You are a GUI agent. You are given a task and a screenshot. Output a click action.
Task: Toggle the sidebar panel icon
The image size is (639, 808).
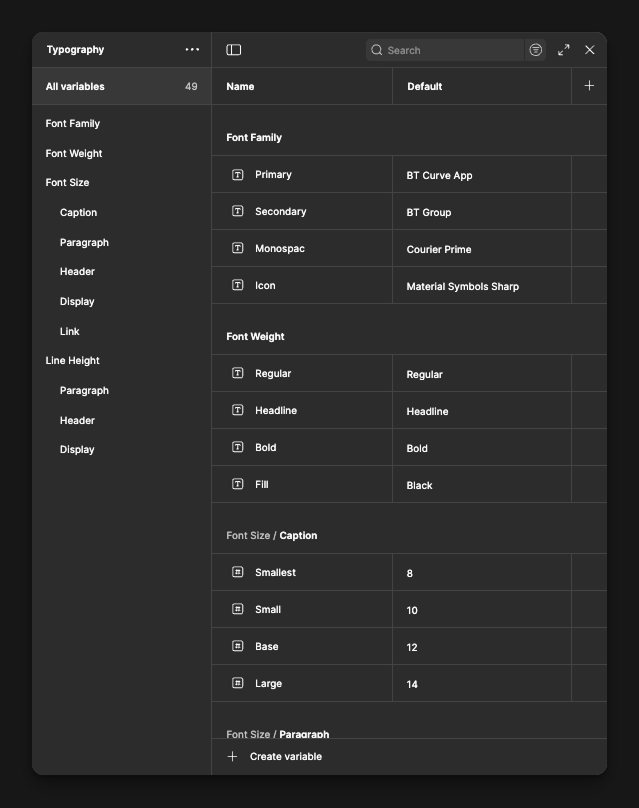click(234, 50)
